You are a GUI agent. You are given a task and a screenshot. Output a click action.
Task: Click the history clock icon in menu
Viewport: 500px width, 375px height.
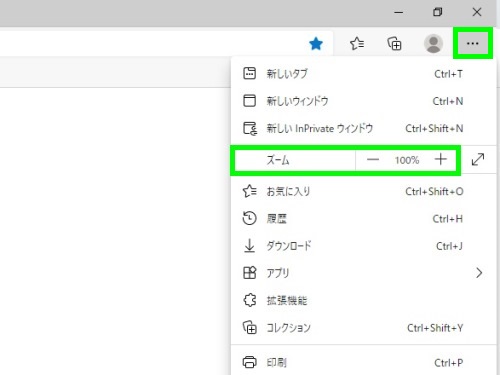pos(249,219)
